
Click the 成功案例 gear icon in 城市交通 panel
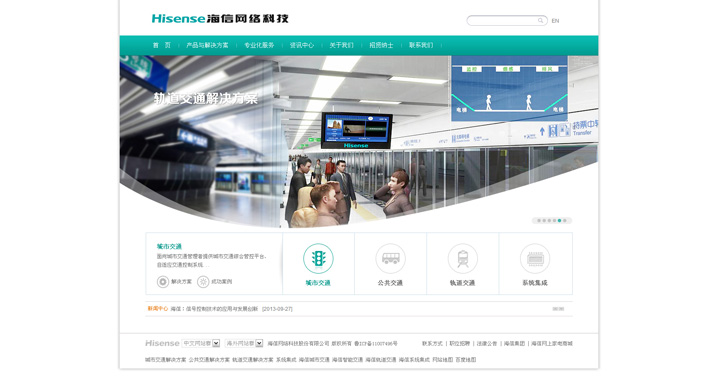coord(203,282)
